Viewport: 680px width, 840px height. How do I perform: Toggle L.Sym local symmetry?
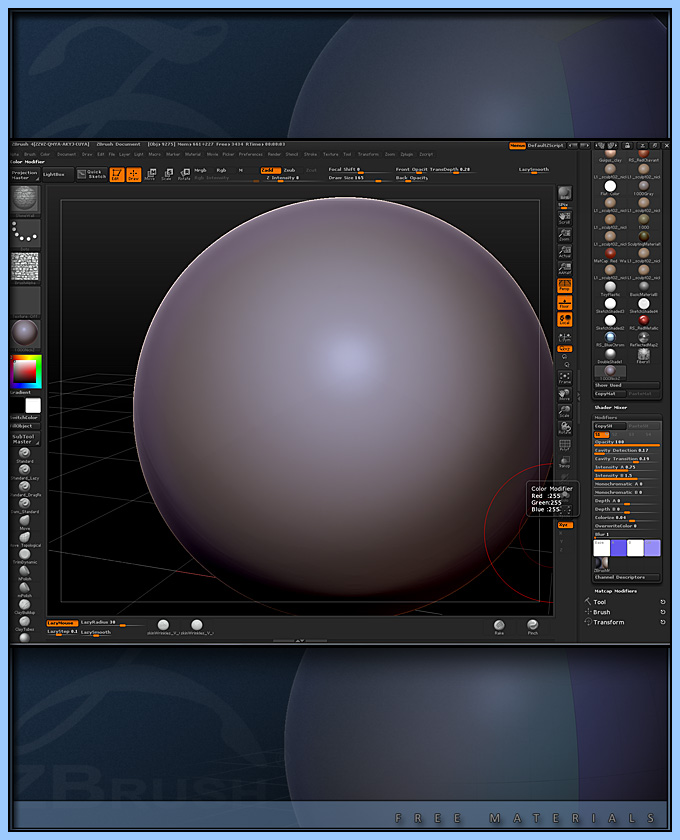coord(564,338)
